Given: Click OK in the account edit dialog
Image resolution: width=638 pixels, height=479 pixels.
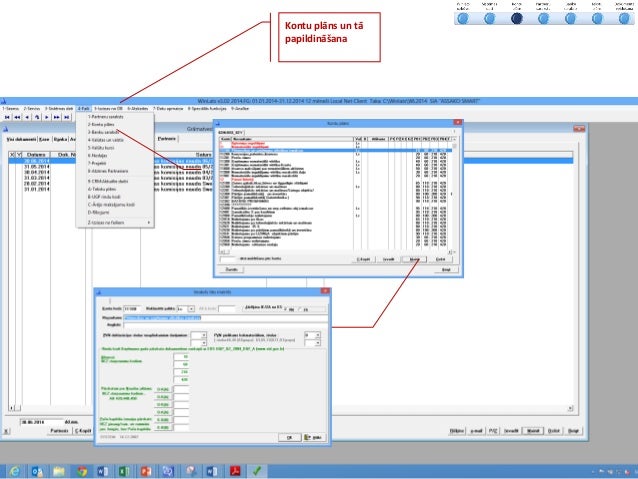Looking at the screenshot, I should [x=290, y=437].
